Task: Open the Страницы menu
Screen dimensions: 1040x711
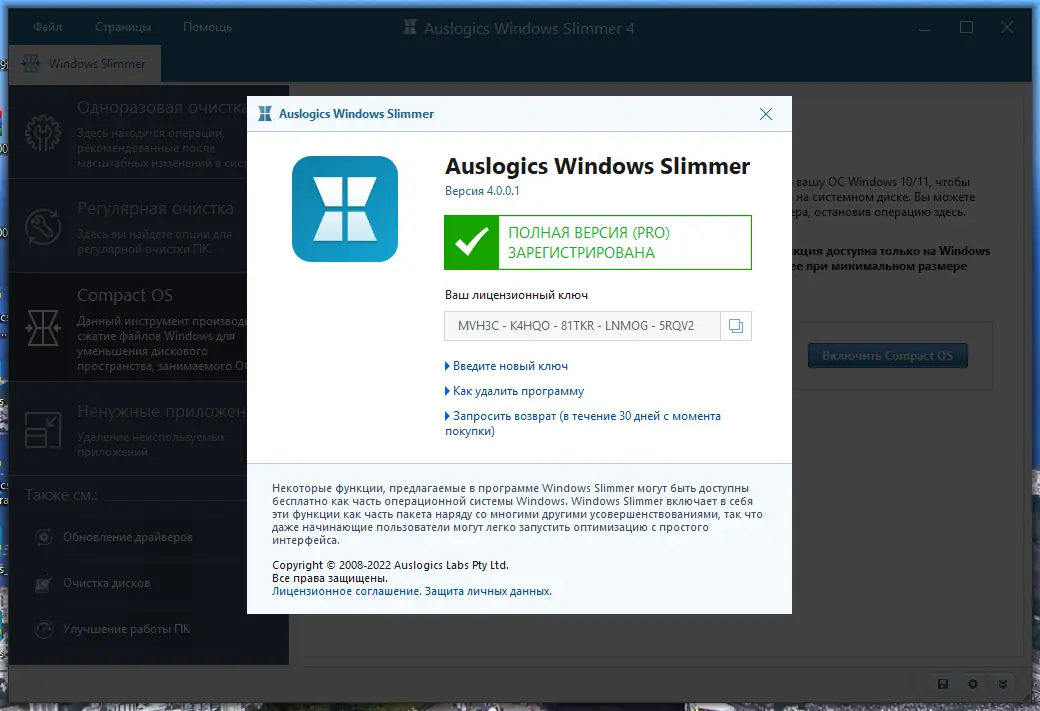Action: click(x=123, y=27)
